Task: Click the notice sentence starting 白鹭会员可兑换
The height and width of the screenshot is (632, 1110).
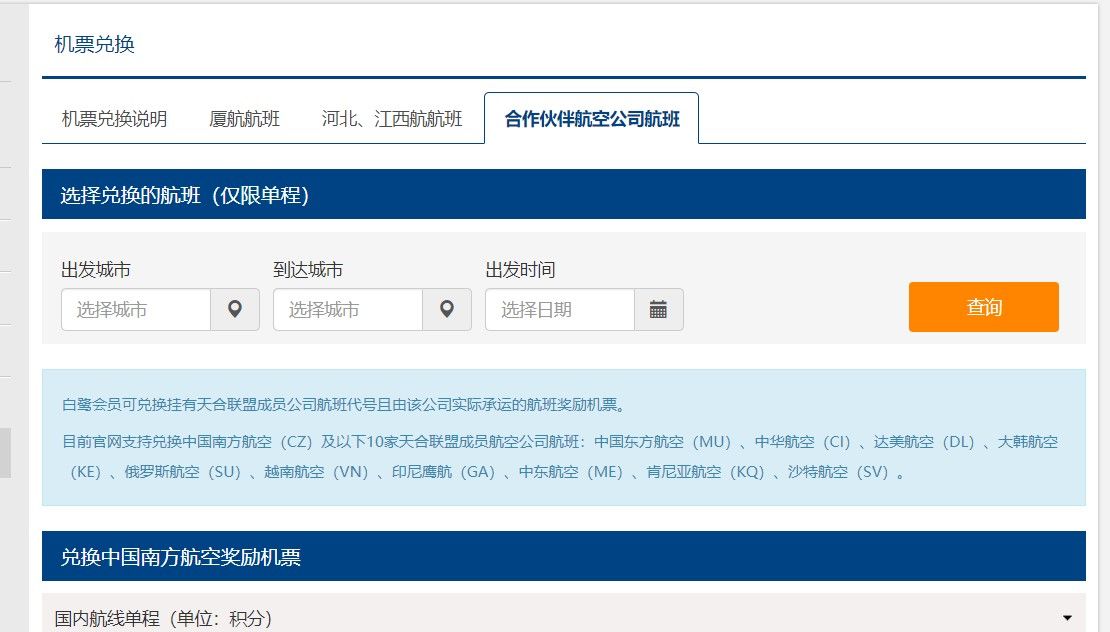Action: click(x=344, y=405)
